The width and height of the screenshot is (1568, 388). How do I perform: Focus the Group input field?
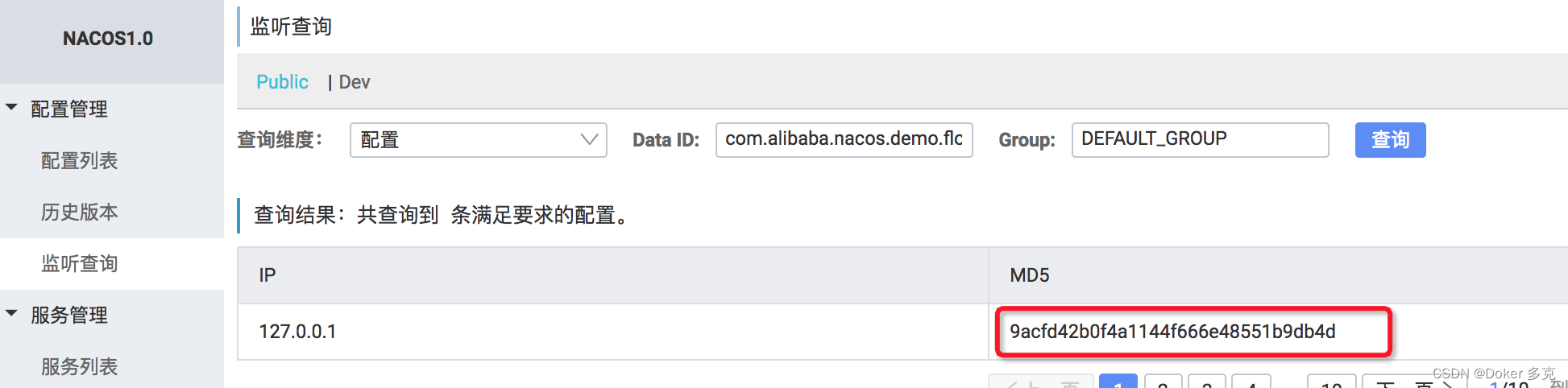click(x=1199, y=140)
